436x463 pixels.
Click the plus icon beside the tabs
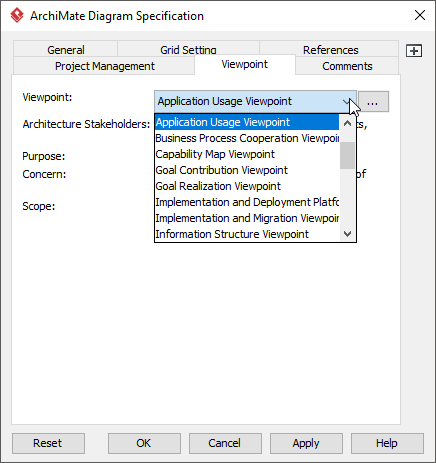414,51
